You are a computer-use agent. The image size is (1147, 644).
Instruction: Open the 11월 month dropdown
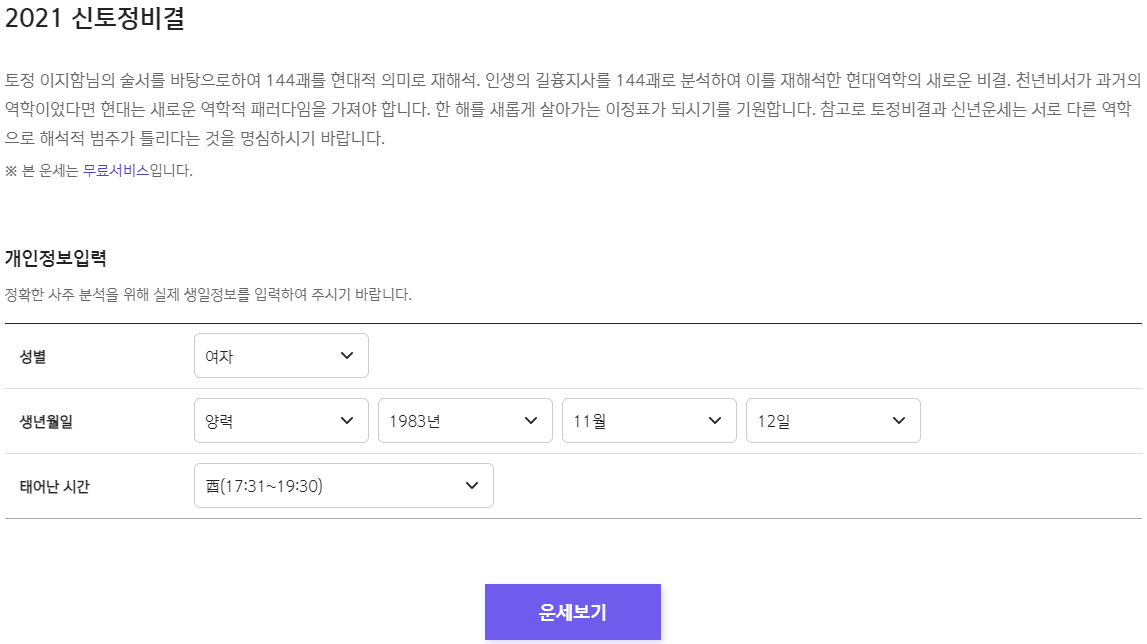(x=648, y=420)
